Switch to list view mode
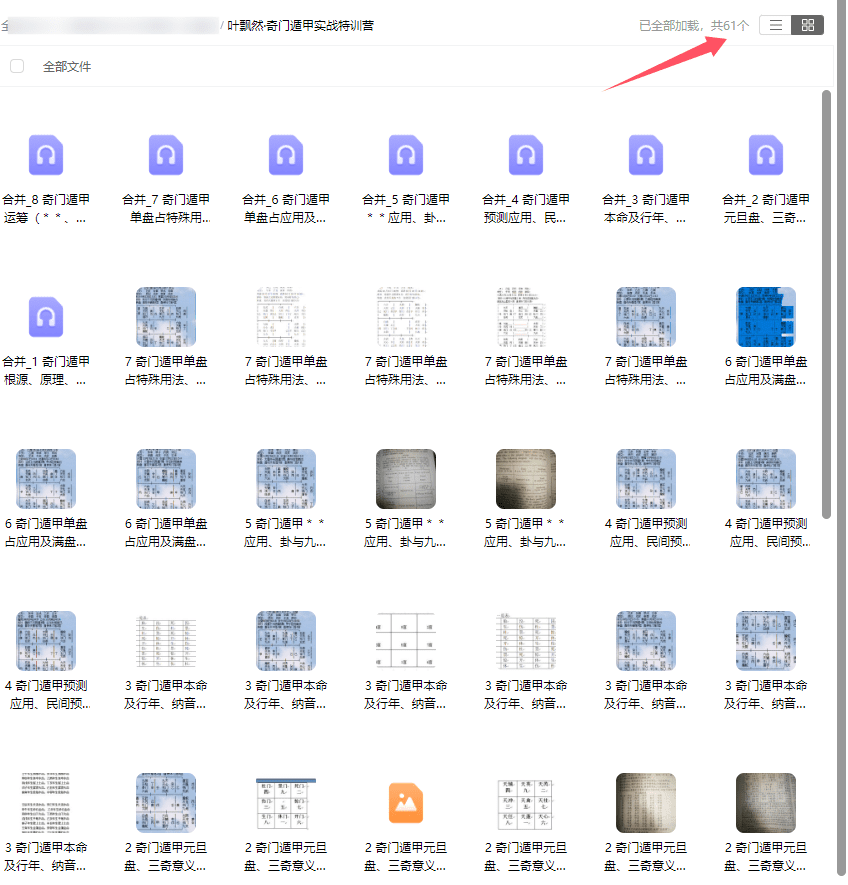Image resolution: width=848 pixels, height=885 pixels. 775,25
